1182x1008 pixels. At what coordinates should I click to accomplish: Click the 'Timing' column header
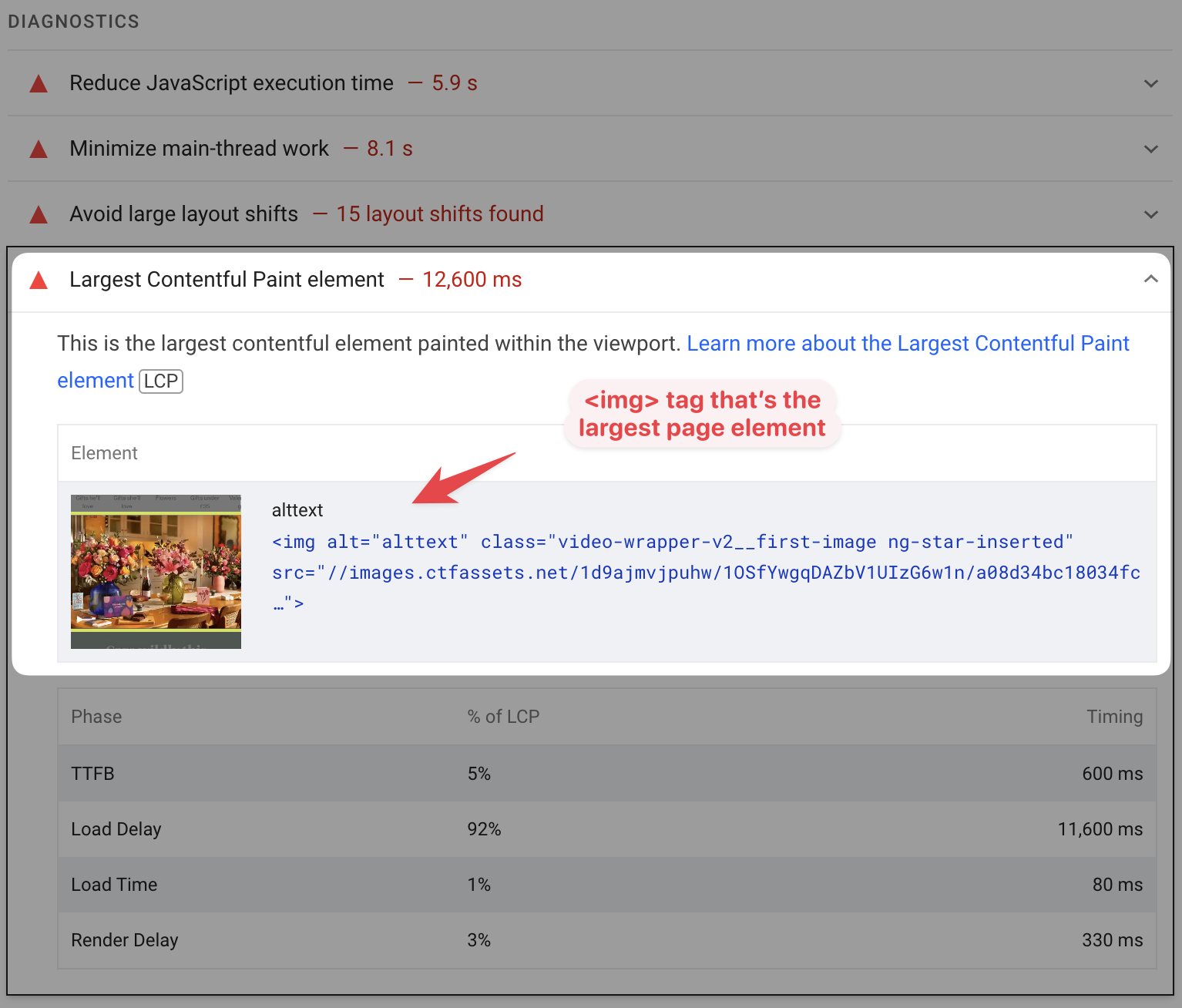(1114, 717)
